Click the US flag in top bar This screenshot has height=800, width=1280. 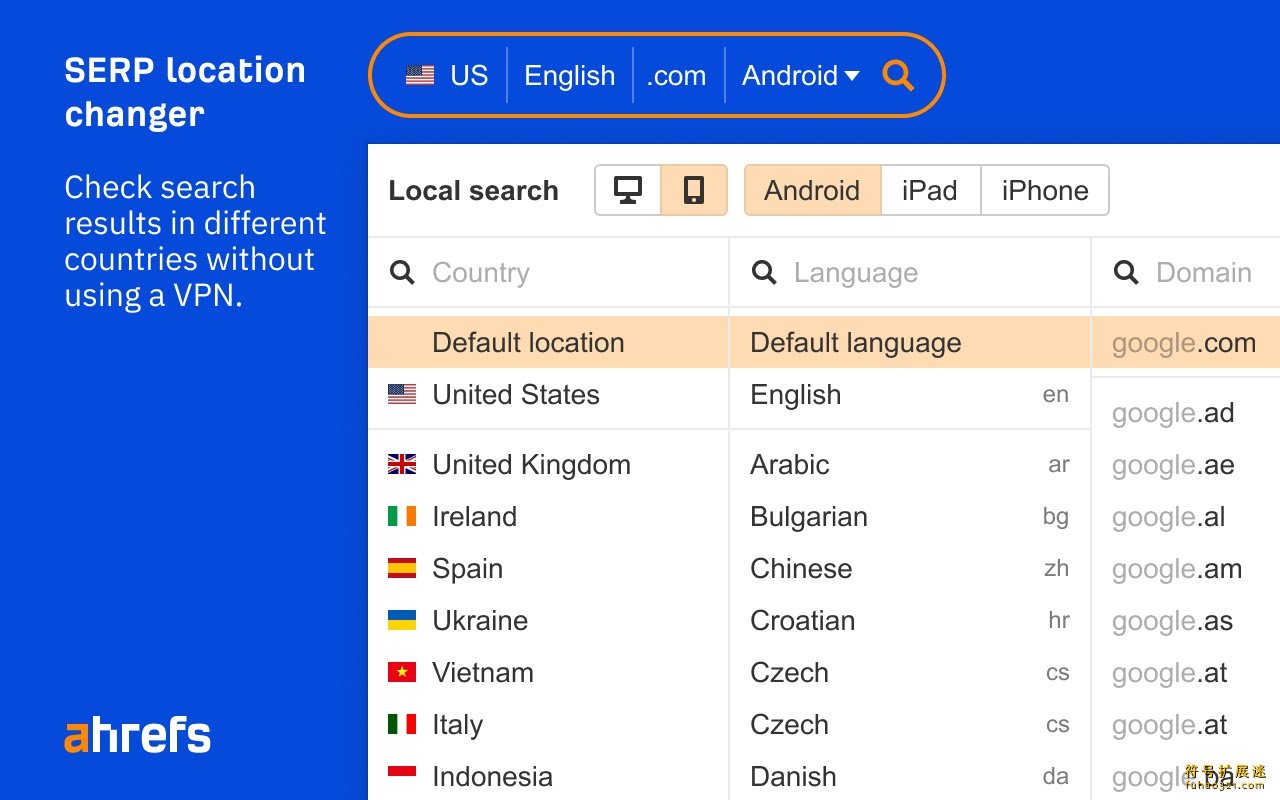pos(420,75)
